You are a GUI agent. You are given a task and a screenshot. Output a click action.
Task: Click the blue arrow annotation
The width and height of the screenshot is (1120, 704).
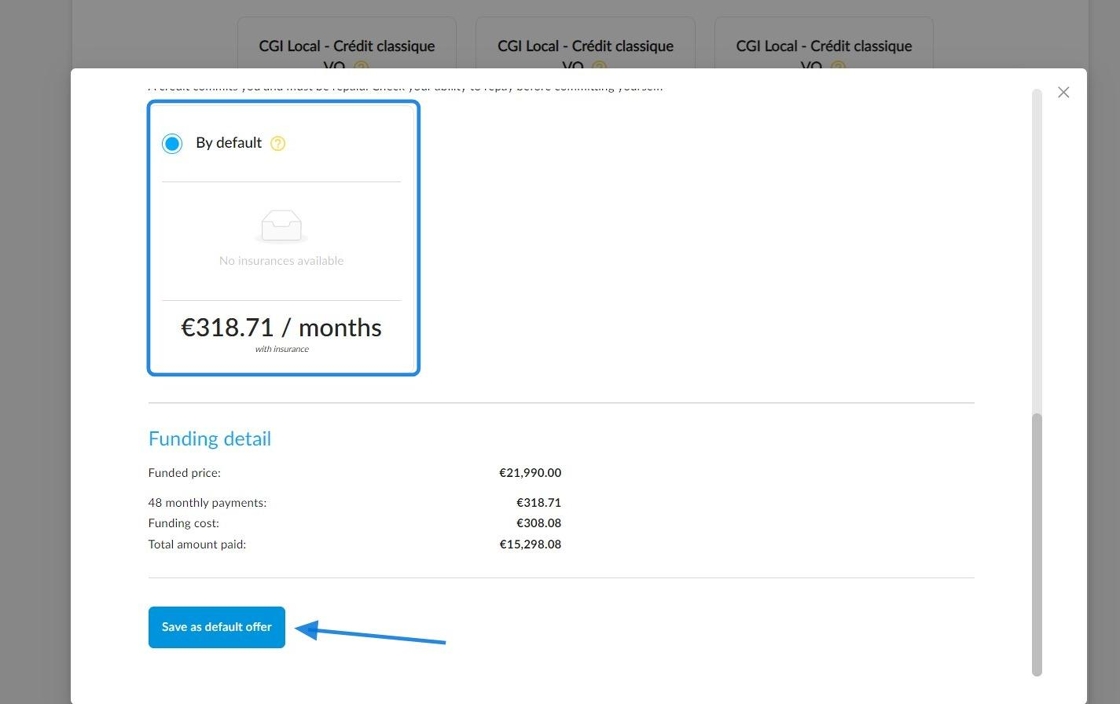click(370, 633)
